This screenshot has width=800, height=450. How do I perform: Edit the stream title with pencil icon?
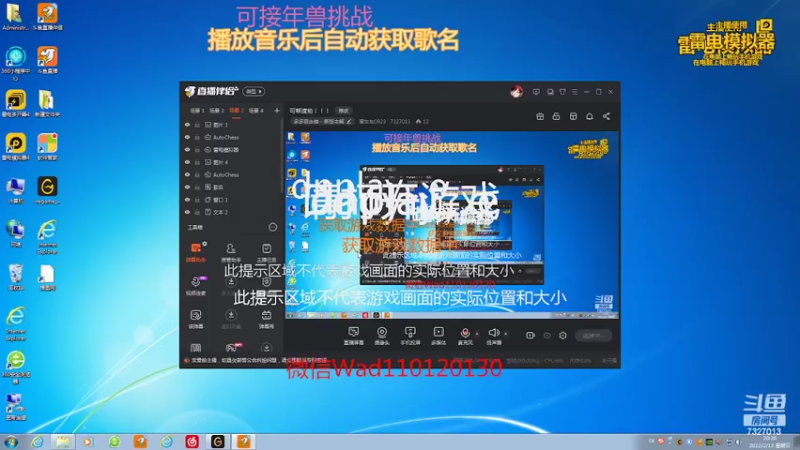[x=349, y=121]
